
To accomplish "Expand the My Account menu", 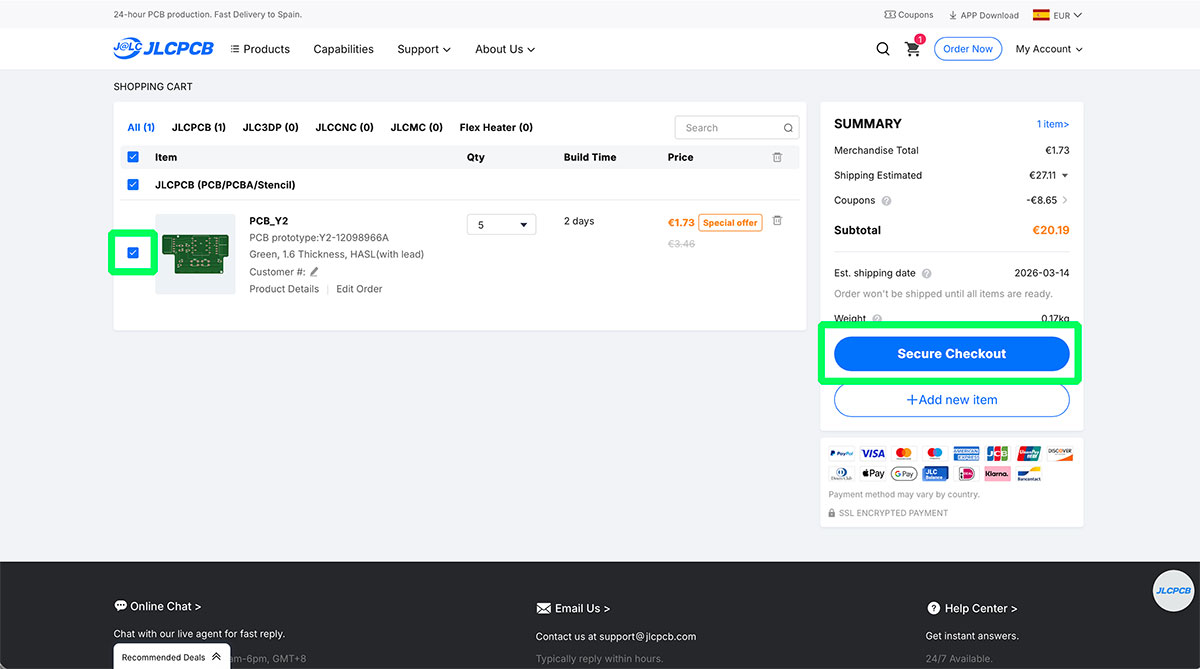I will pyautogui.click(x=1048, y=49).
